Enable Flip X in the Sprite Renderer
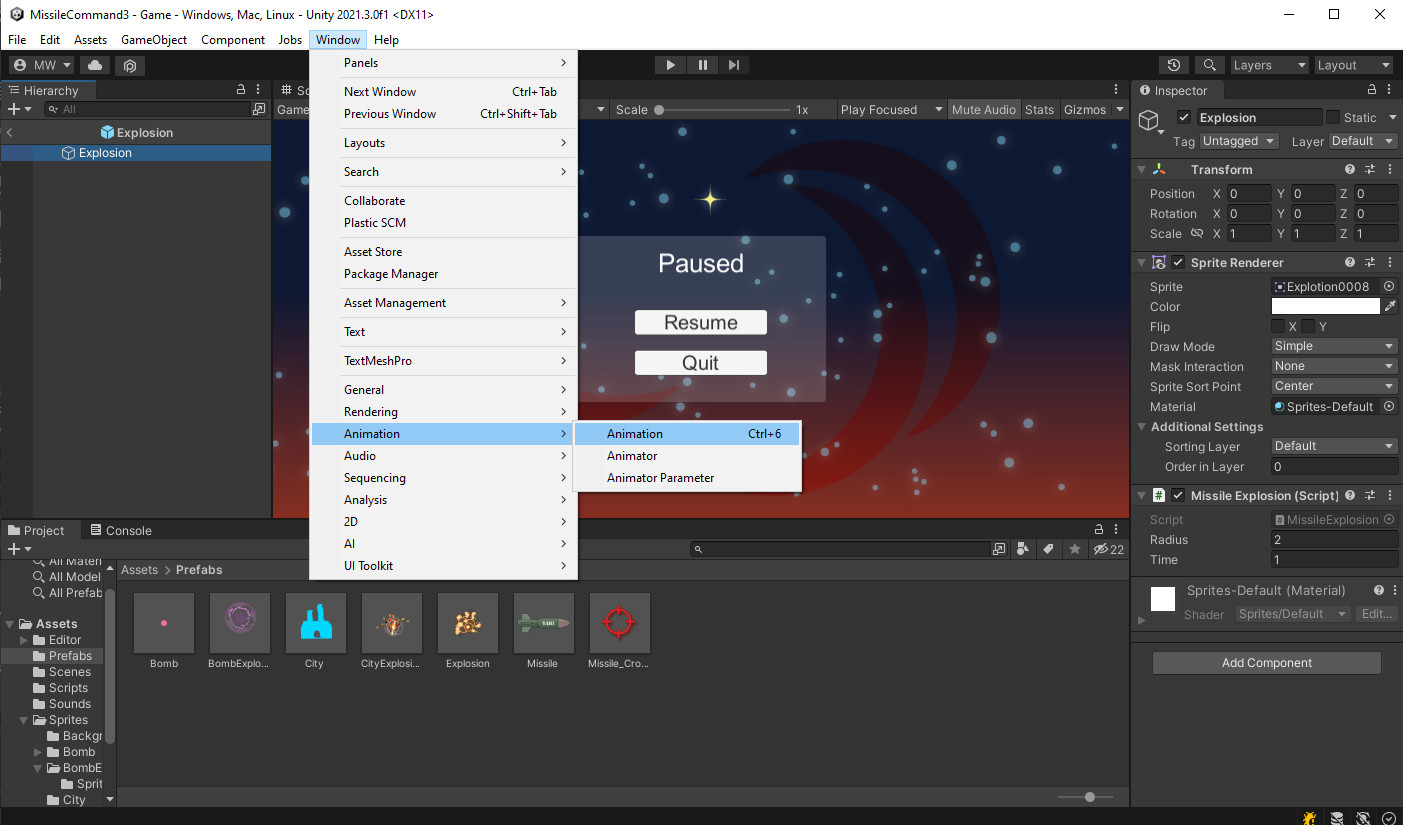 pos(1277,325)
